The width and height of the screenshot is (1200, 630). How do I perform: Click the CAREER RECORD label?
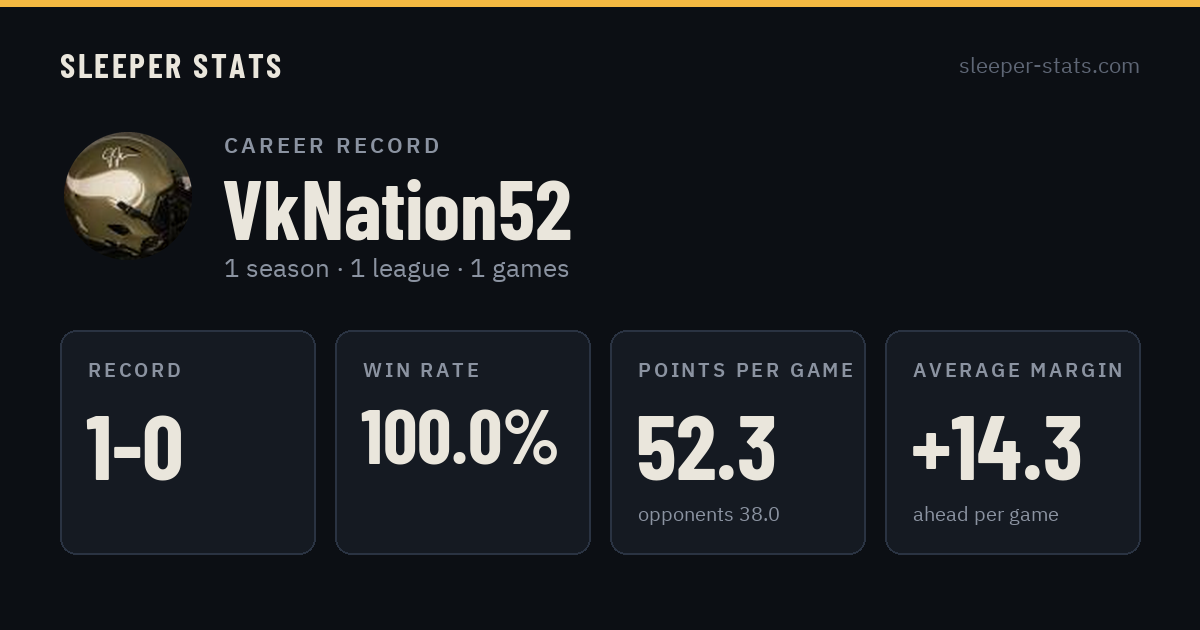[x=332, y=146]
